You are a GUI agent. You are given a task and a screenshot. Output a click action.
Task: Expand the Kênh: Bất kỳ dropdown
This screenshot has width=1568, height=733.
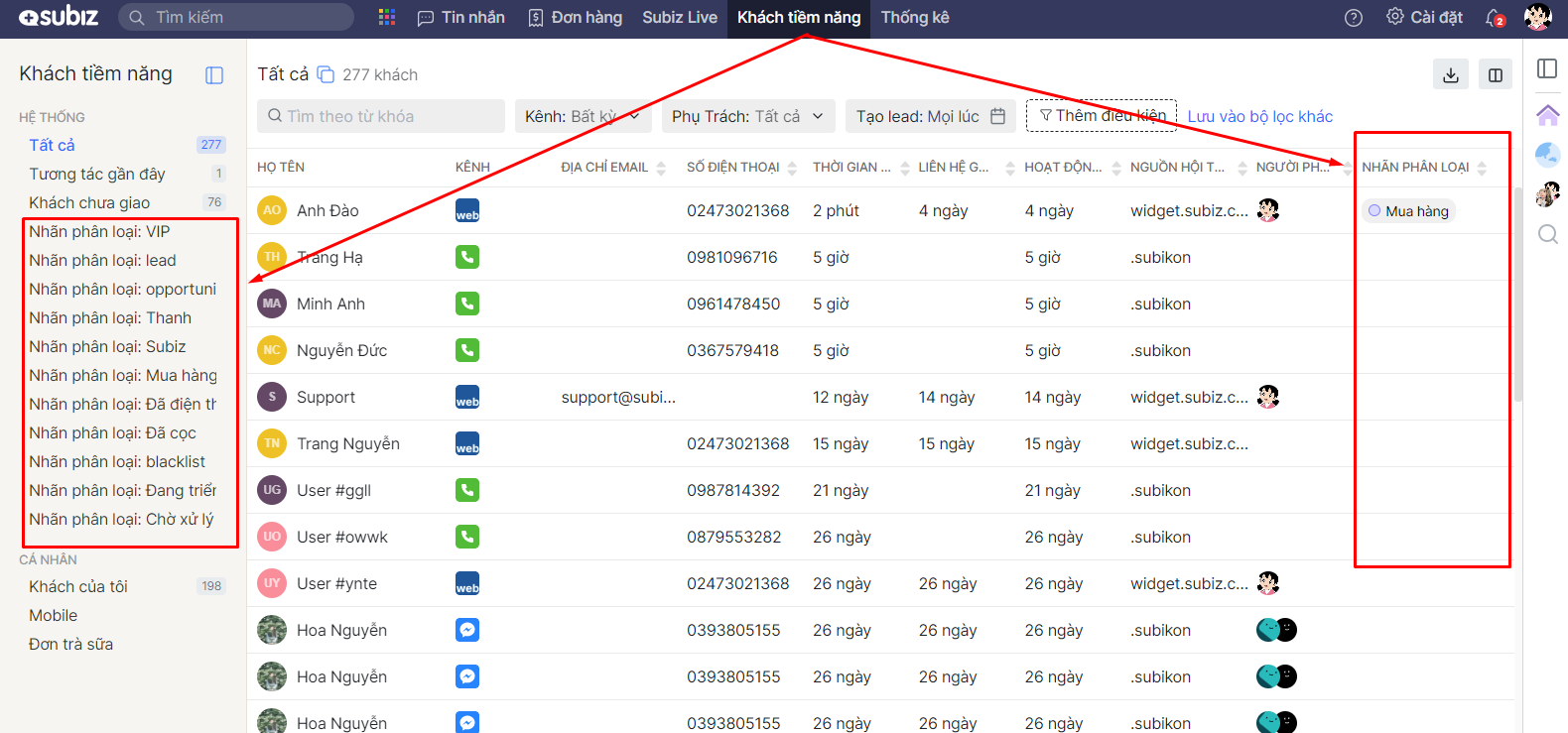(x=583, y=116)
